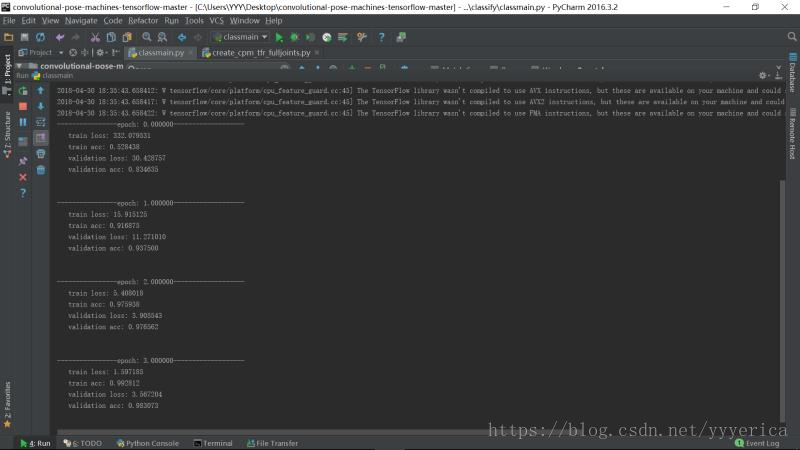Click the Replace icon in the toolbar
This screenshot has width=800, height=450.
click(162, 37)
